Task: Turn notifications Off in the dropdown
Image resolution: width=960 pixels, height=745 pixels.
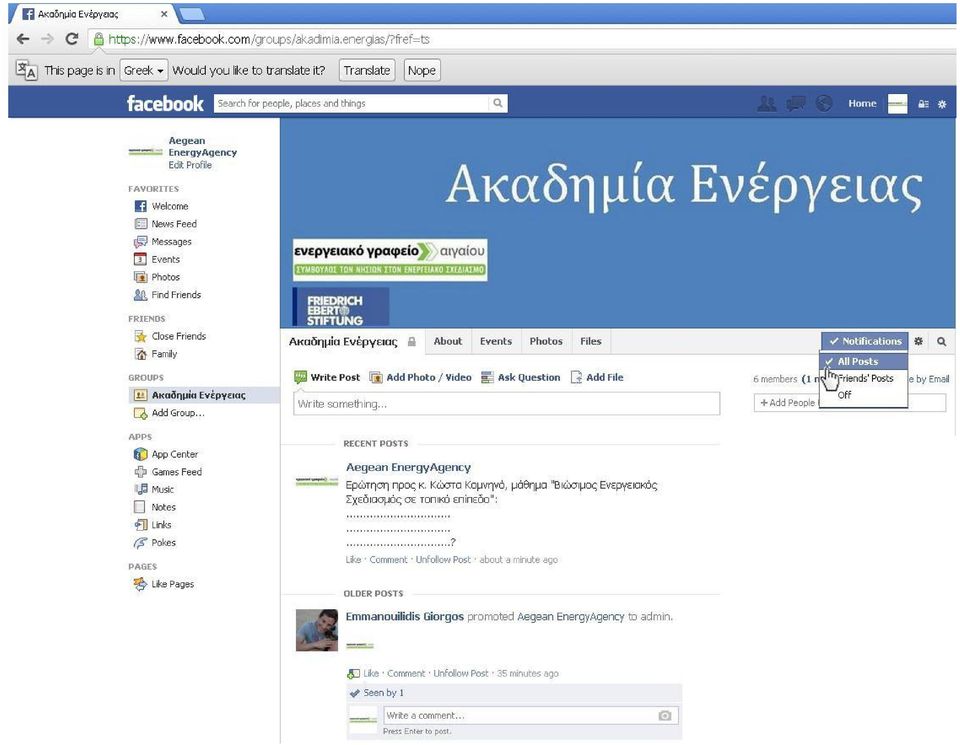Action: [x=863, y=395]
